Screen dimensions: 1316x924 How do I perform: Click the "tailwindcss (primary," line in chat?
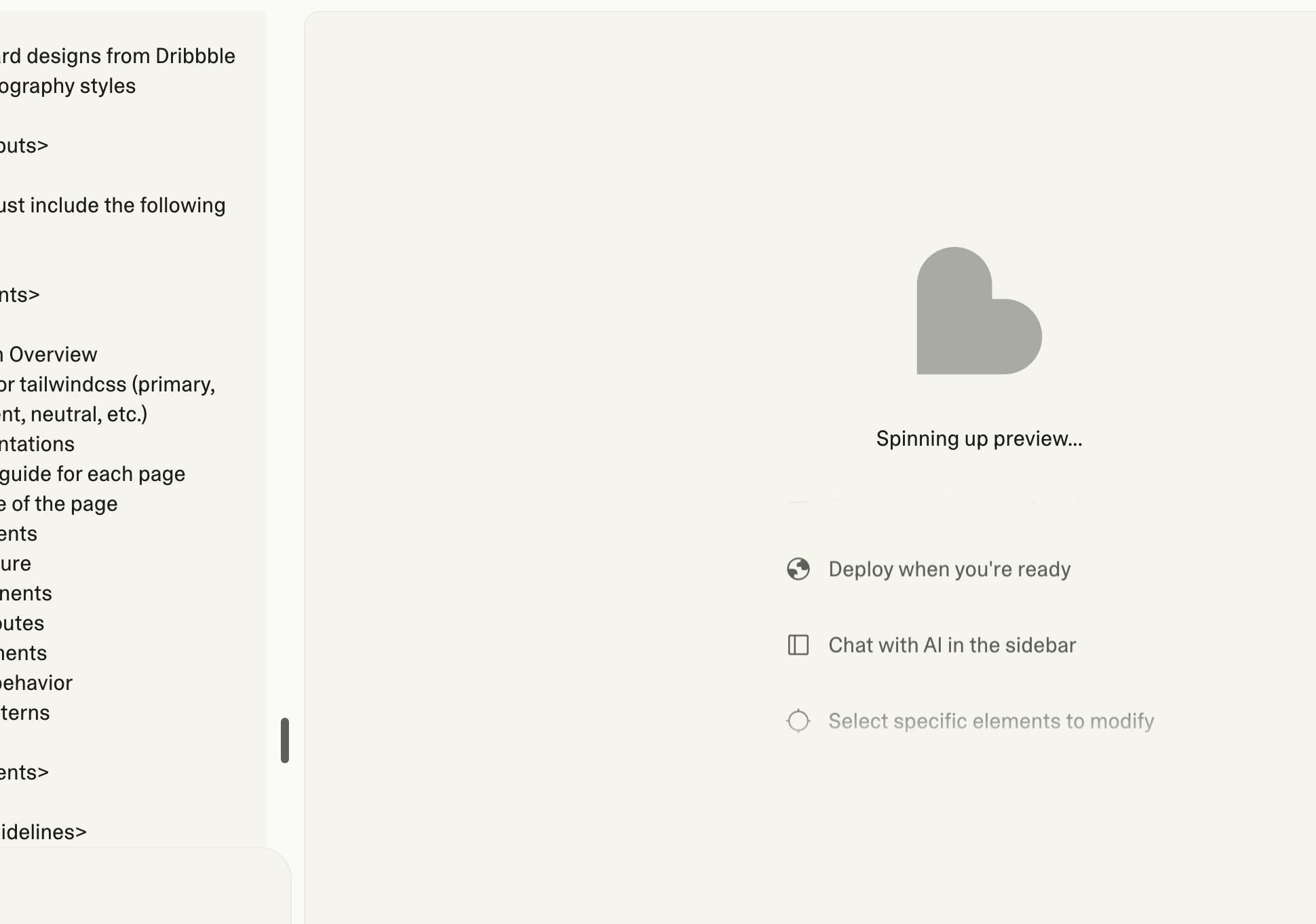(109, 385)
